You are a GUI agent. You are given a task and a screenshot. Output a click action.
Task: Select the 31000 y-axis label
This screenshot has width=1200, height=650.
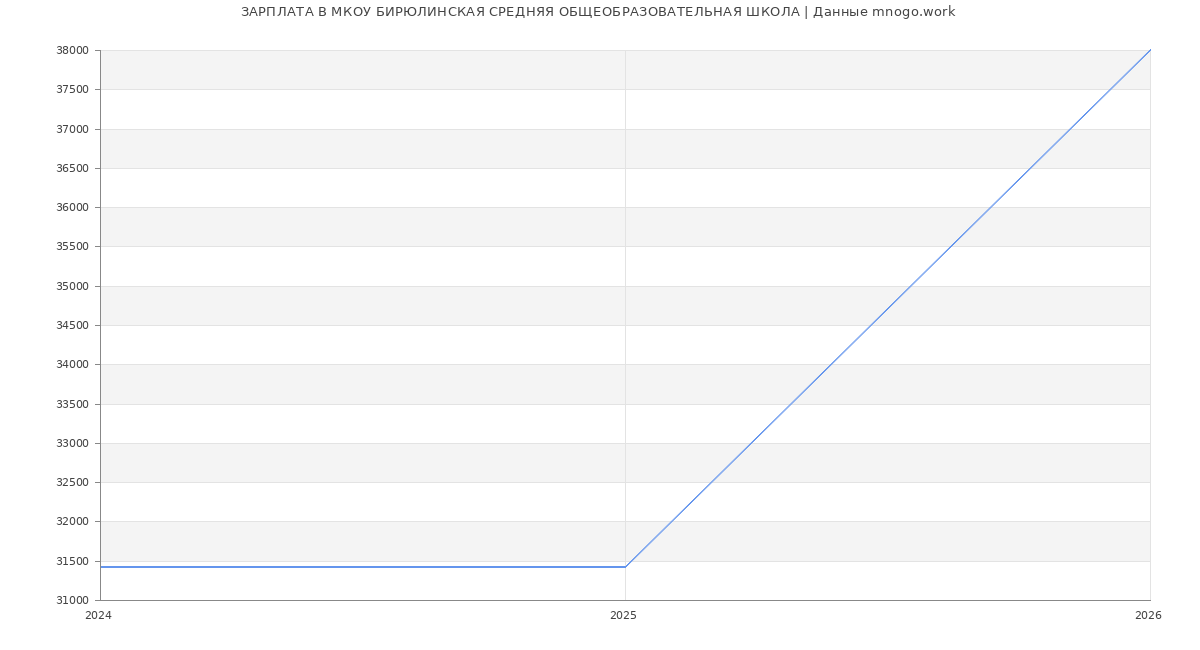tap(72, 601)
